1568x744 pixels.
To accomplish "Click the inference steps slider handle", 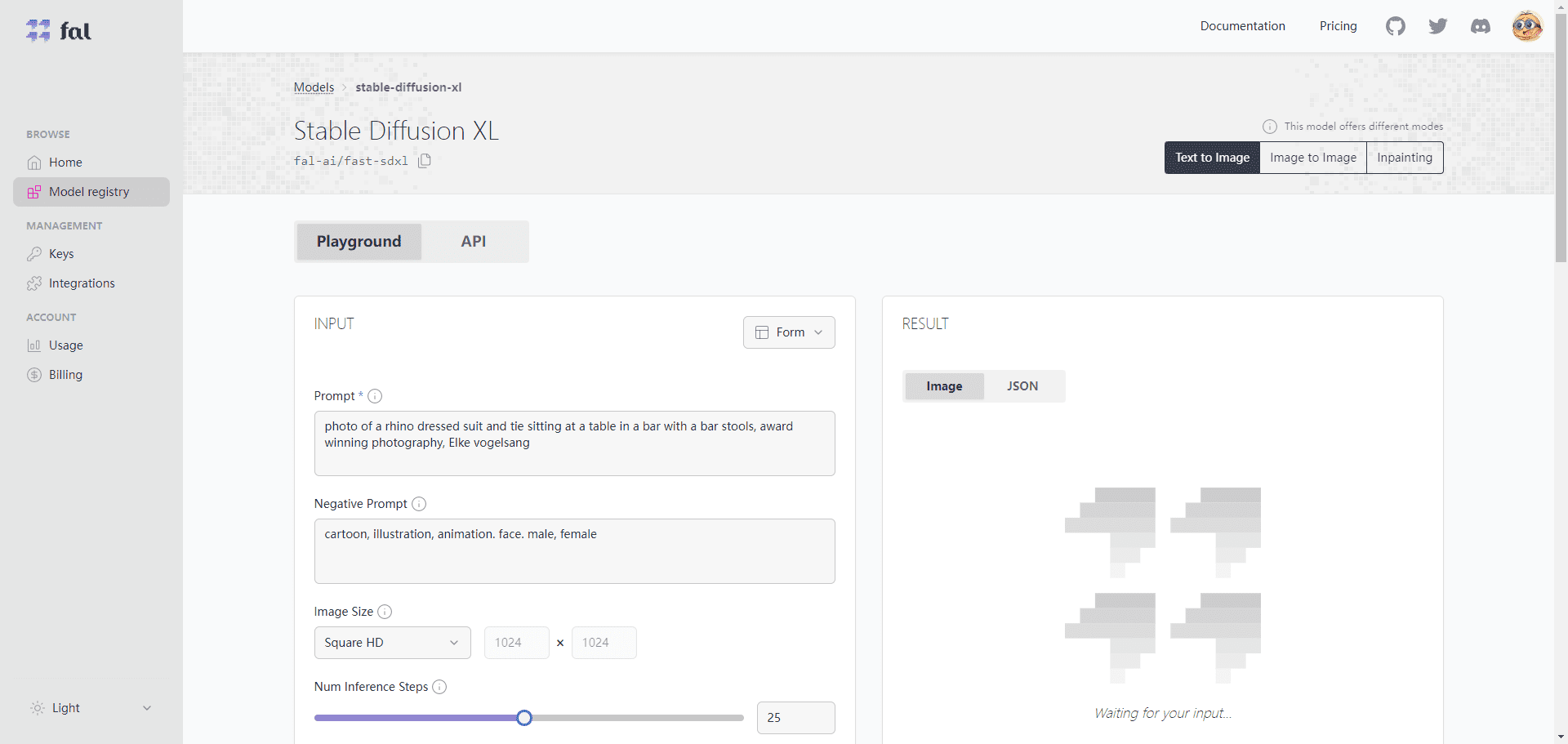I will [x=524, y=718].
